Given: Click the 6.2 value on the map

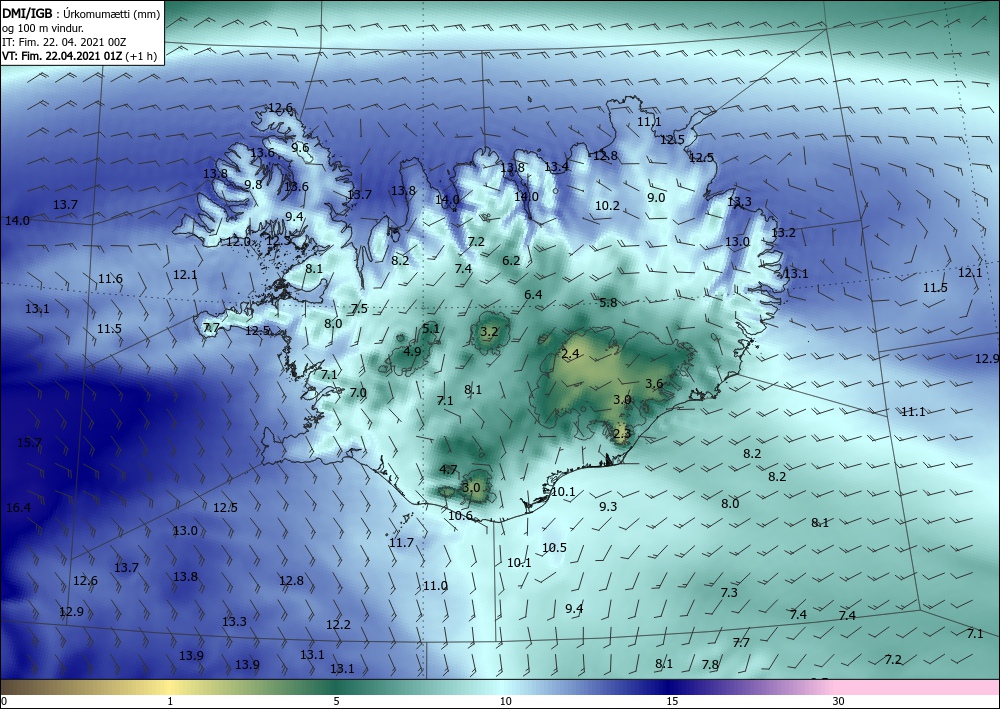Looking at the screenshot, I should click(x=511, y=260).
